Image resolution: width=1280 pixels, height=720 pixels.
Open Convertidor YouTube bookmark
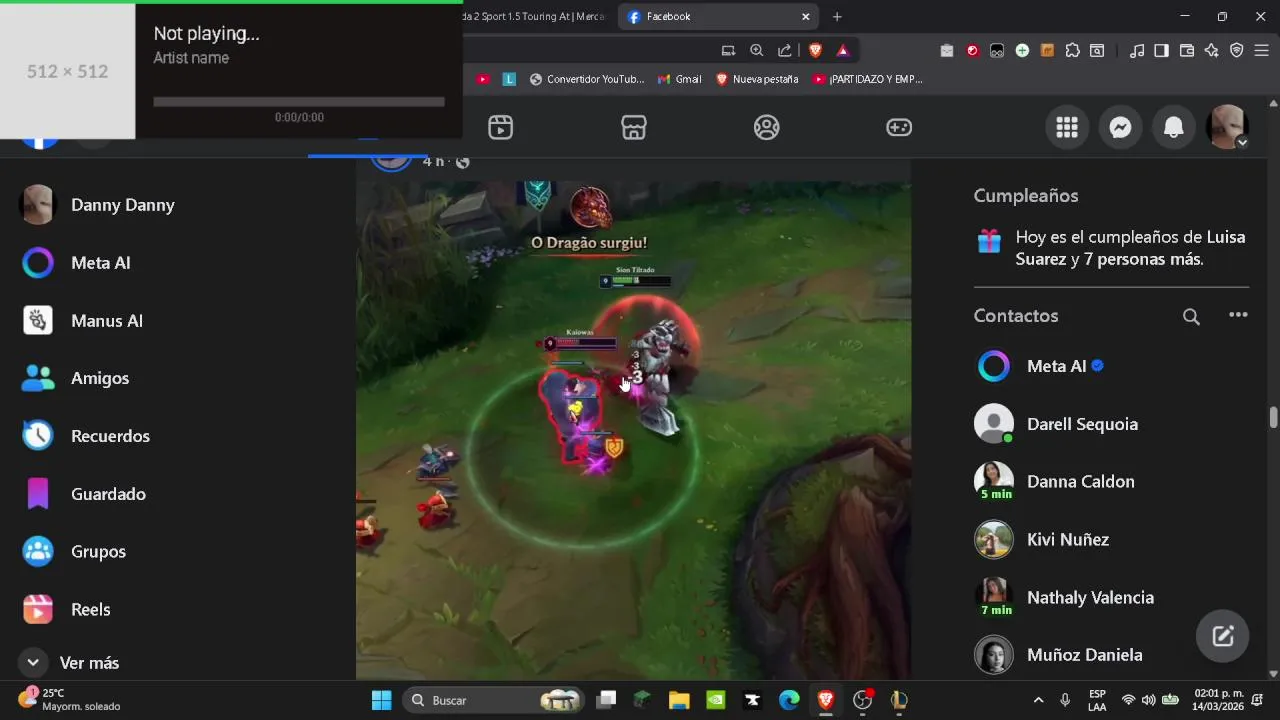pos(587,79)
